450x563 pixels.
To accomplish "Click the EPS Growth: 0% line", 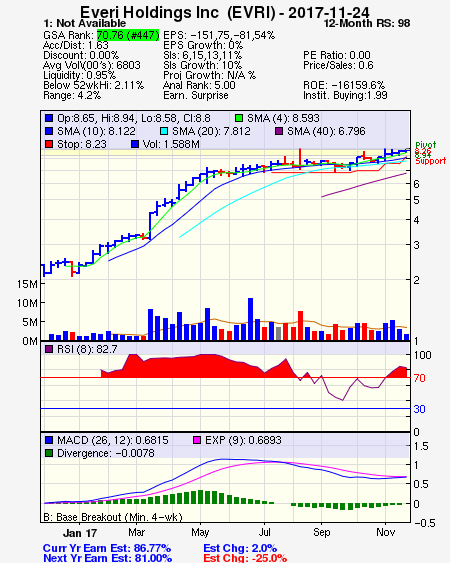I will click(x=203, y=45).
